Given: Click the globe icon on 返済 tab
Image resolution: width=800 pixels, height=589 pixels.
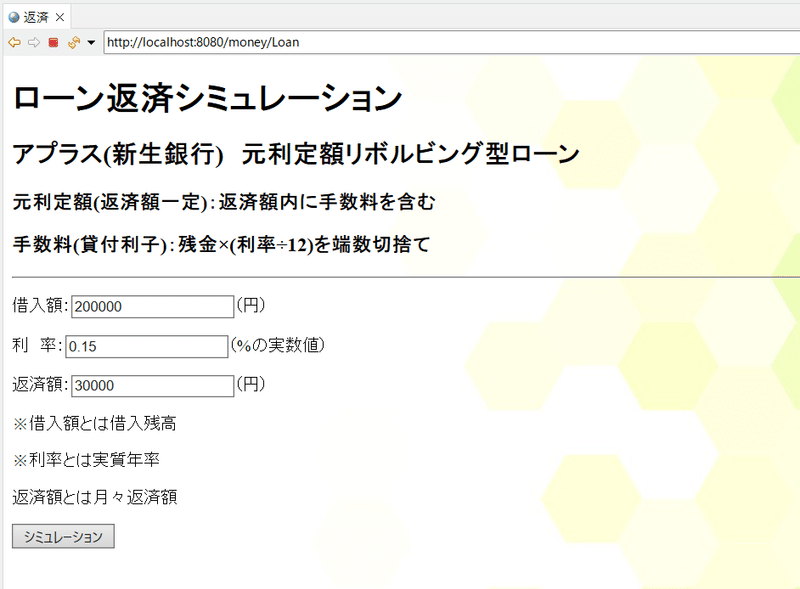Looking at the screenshot, I should (14, 17).
